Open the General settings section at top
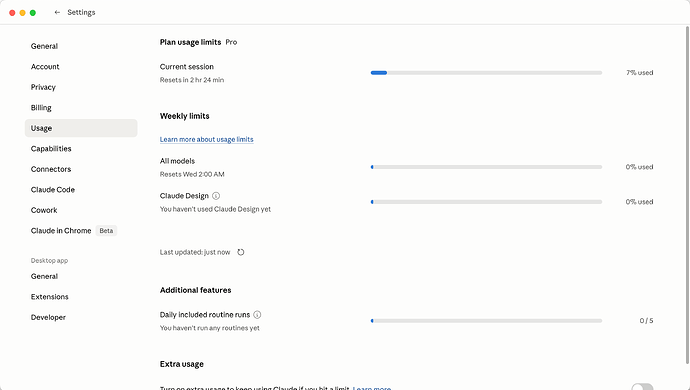Screen dimensions: 690x390 point(81,46)
